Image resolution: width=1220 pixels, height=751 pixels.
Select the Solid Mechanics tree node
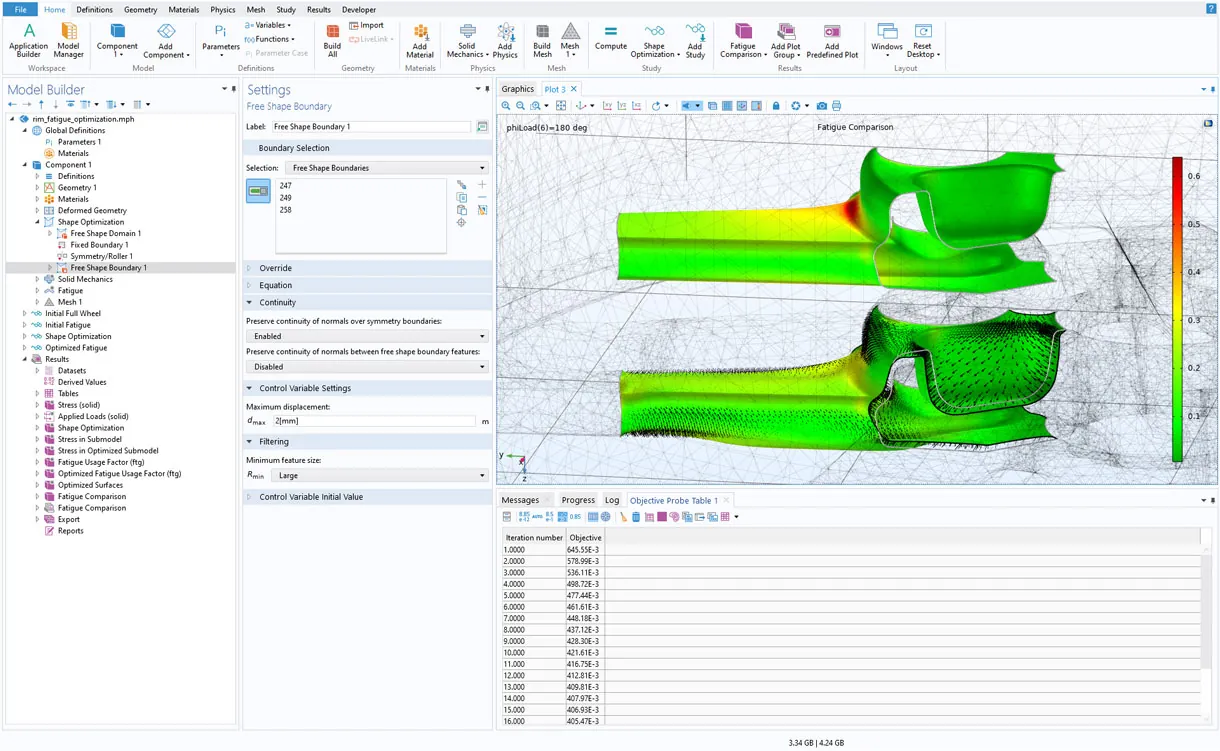(85, 279)
